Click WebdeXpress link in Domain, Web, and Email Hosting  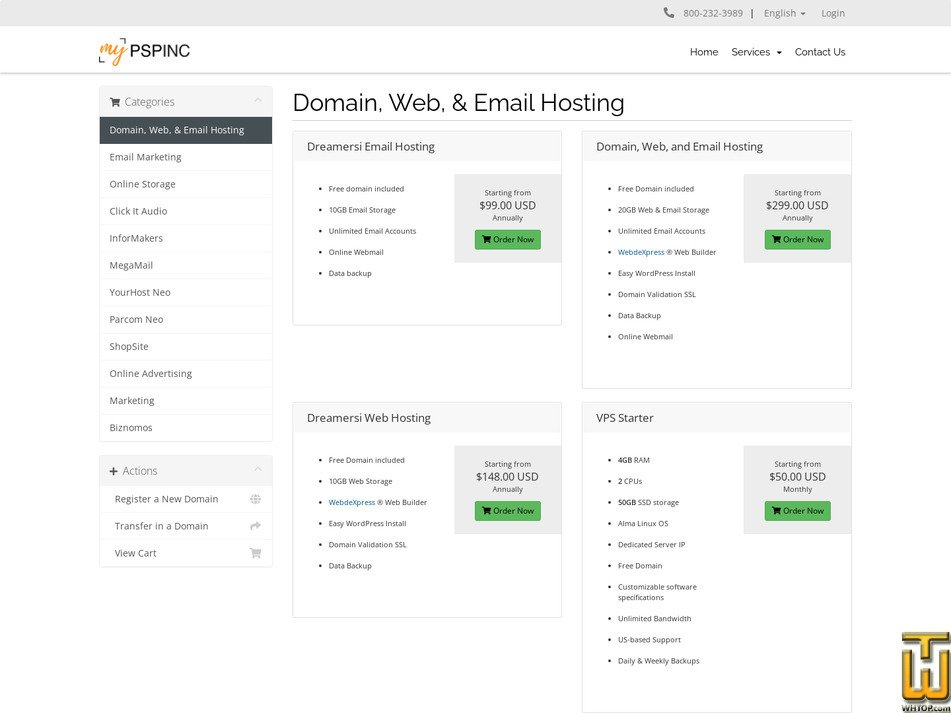[x=641, y=252]
